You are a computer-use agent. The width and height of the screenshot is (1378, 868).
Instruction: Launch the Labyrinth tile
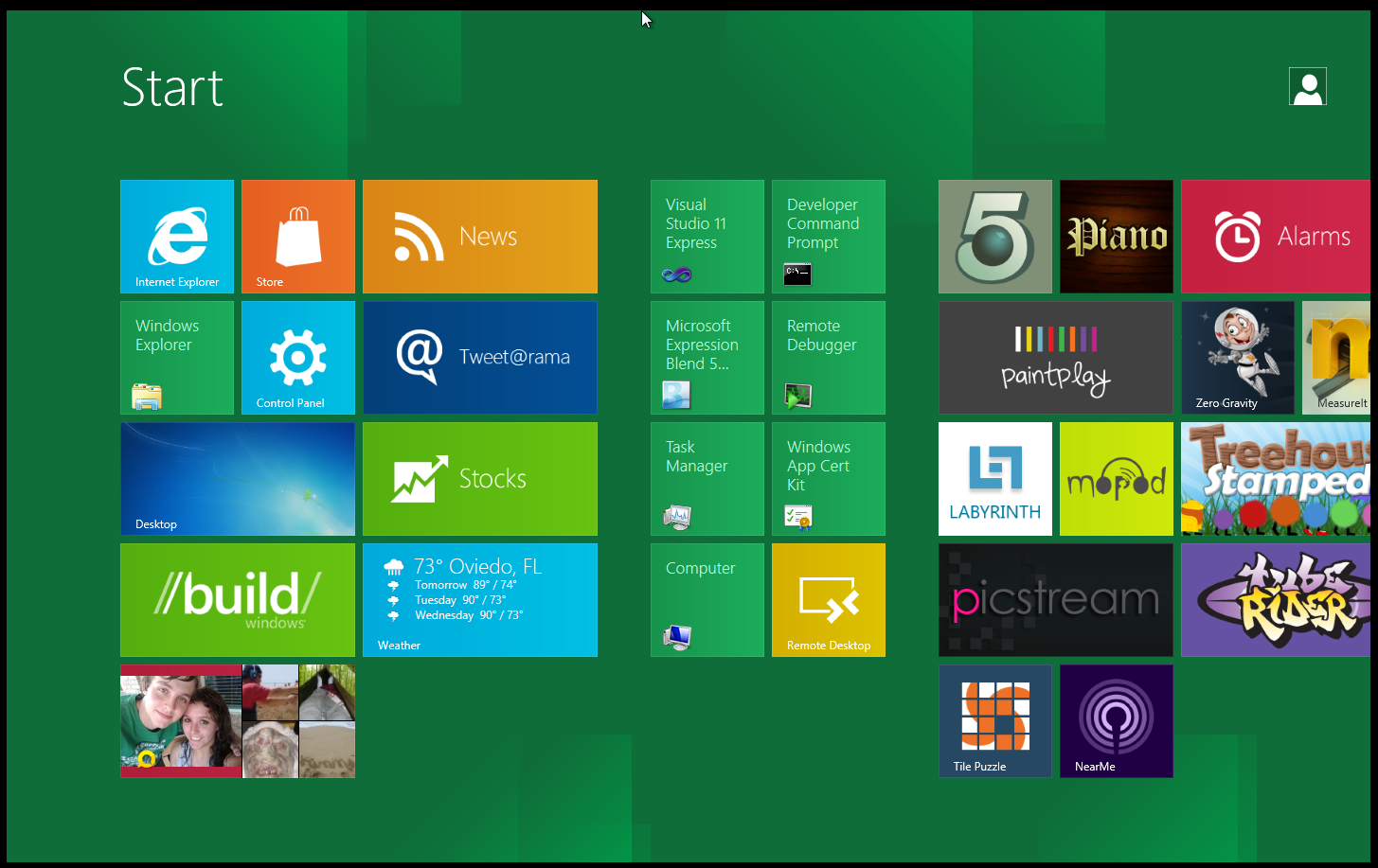(x=995, y=479)
